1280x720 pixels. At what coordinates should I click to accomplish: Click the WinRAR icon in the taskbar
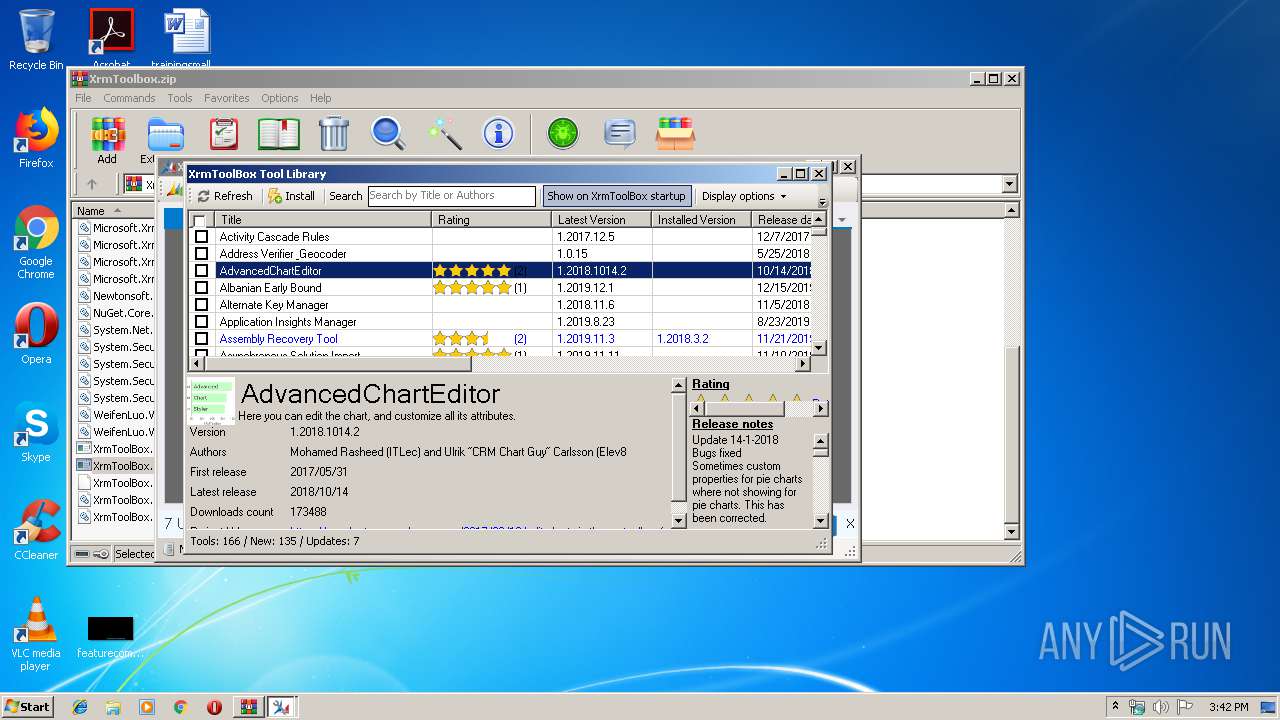(x=248, y=707)
